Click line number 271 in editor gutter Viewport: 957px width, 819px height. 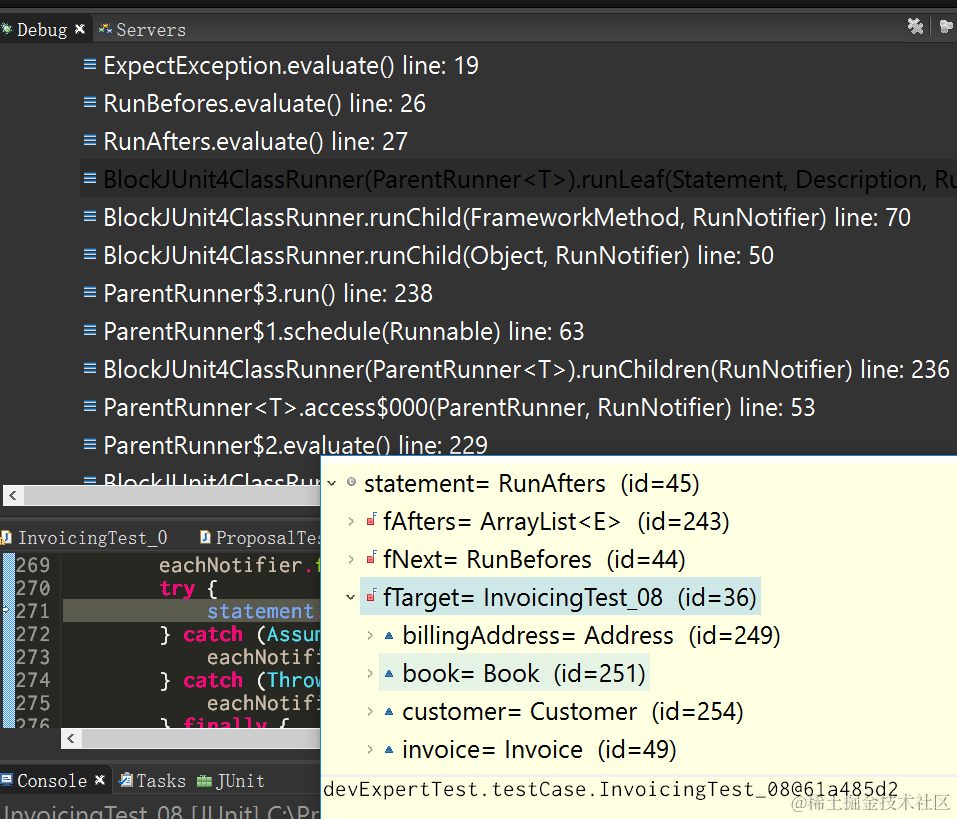33,611
